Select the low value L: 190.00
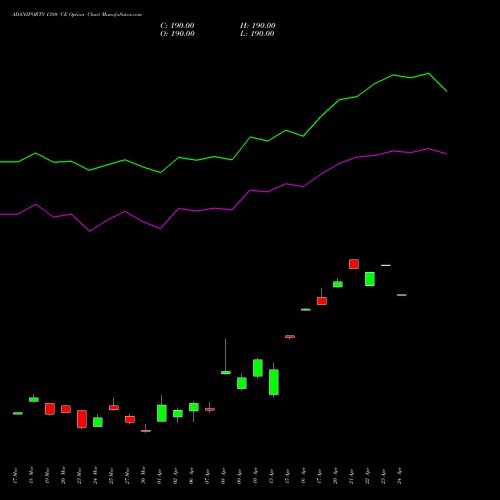This screenshot has height=500, width=500. coord(257,34)
